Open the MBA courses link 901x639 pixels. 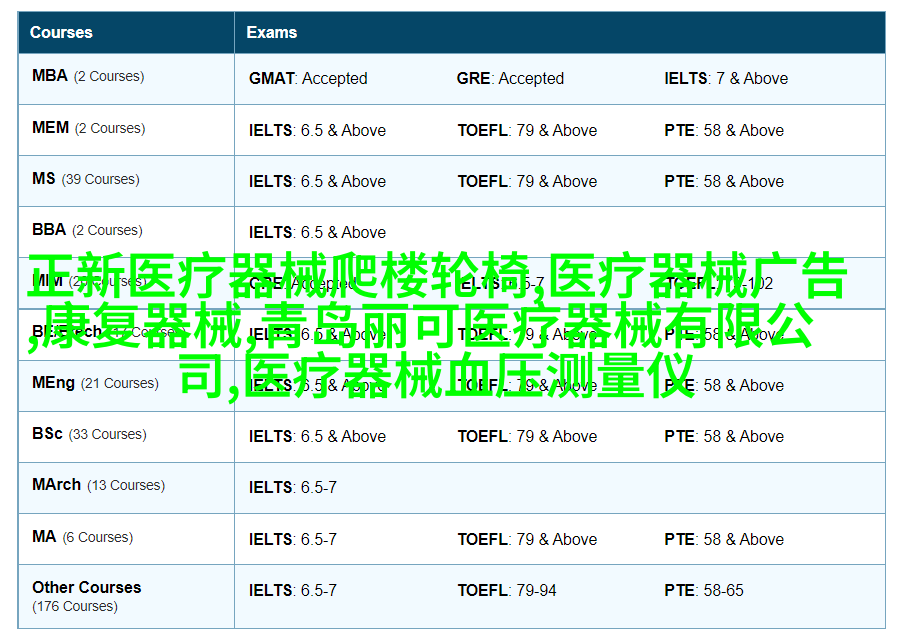click(88, 76)
